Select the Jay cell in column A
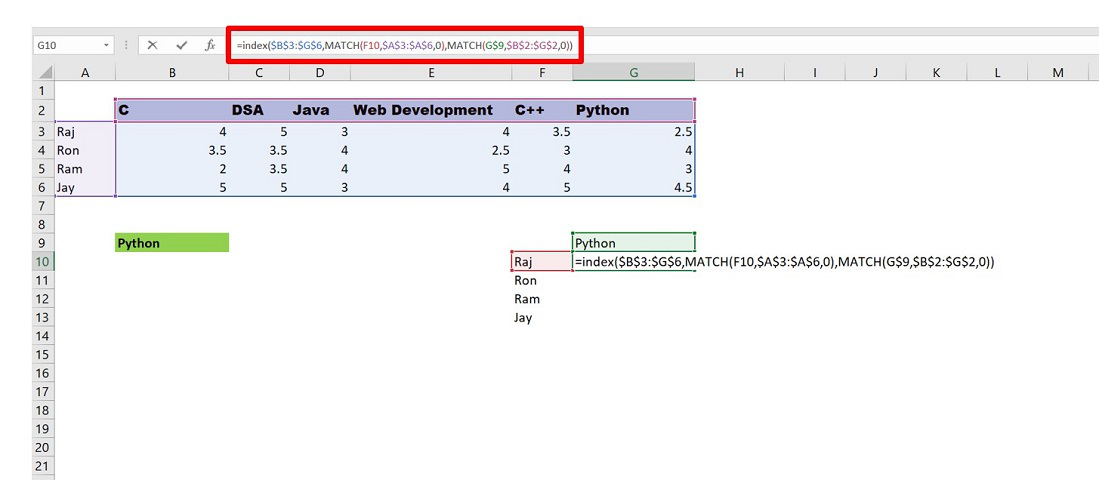 [x=85, y=188]
